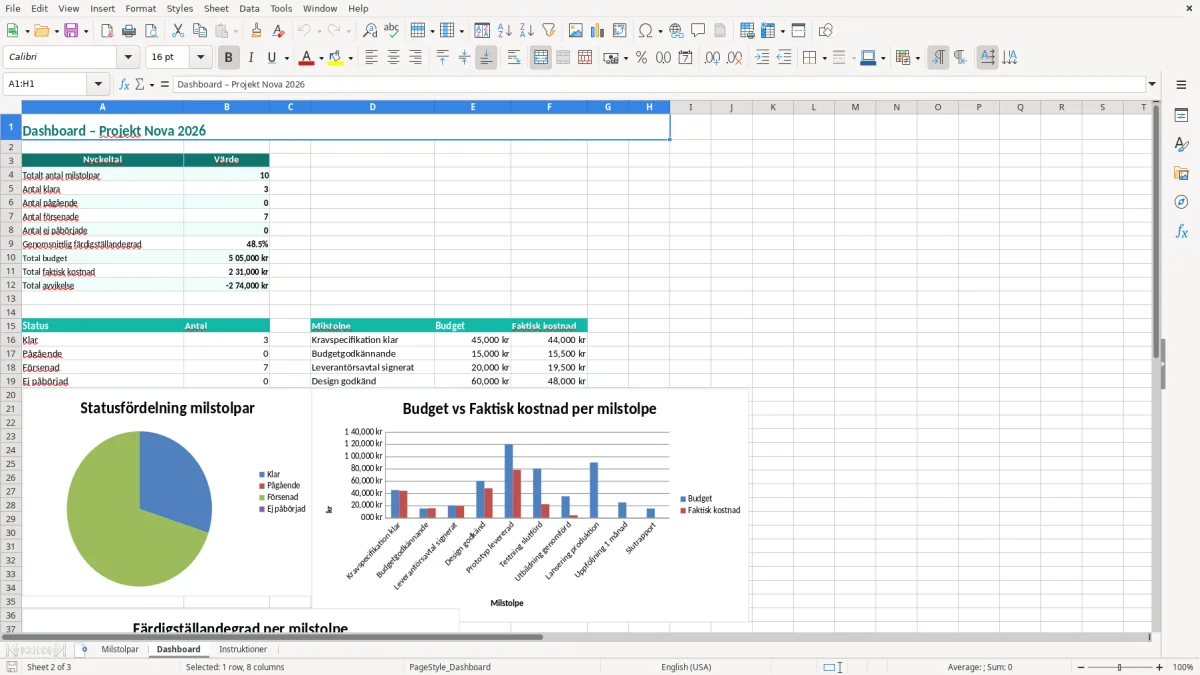Toggle Align Bottom

pyautogui.click(x=486, y=58)
